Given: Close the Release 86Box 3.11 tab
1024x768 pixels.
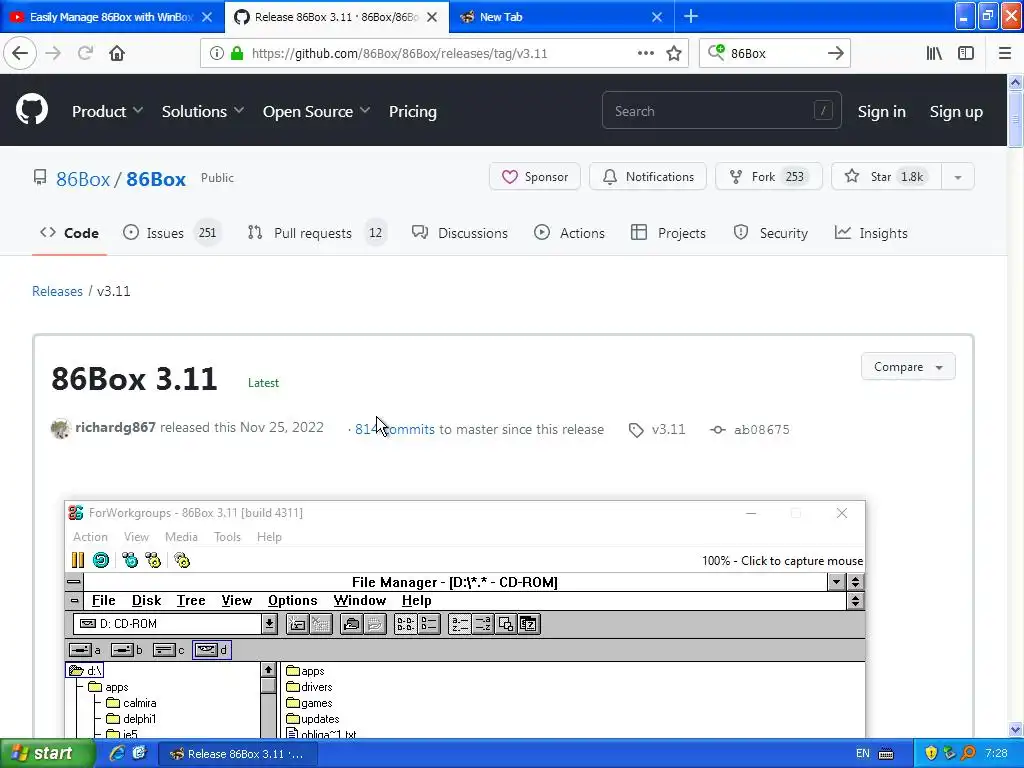Looking at the screenshot, I should tap(432, 17).
